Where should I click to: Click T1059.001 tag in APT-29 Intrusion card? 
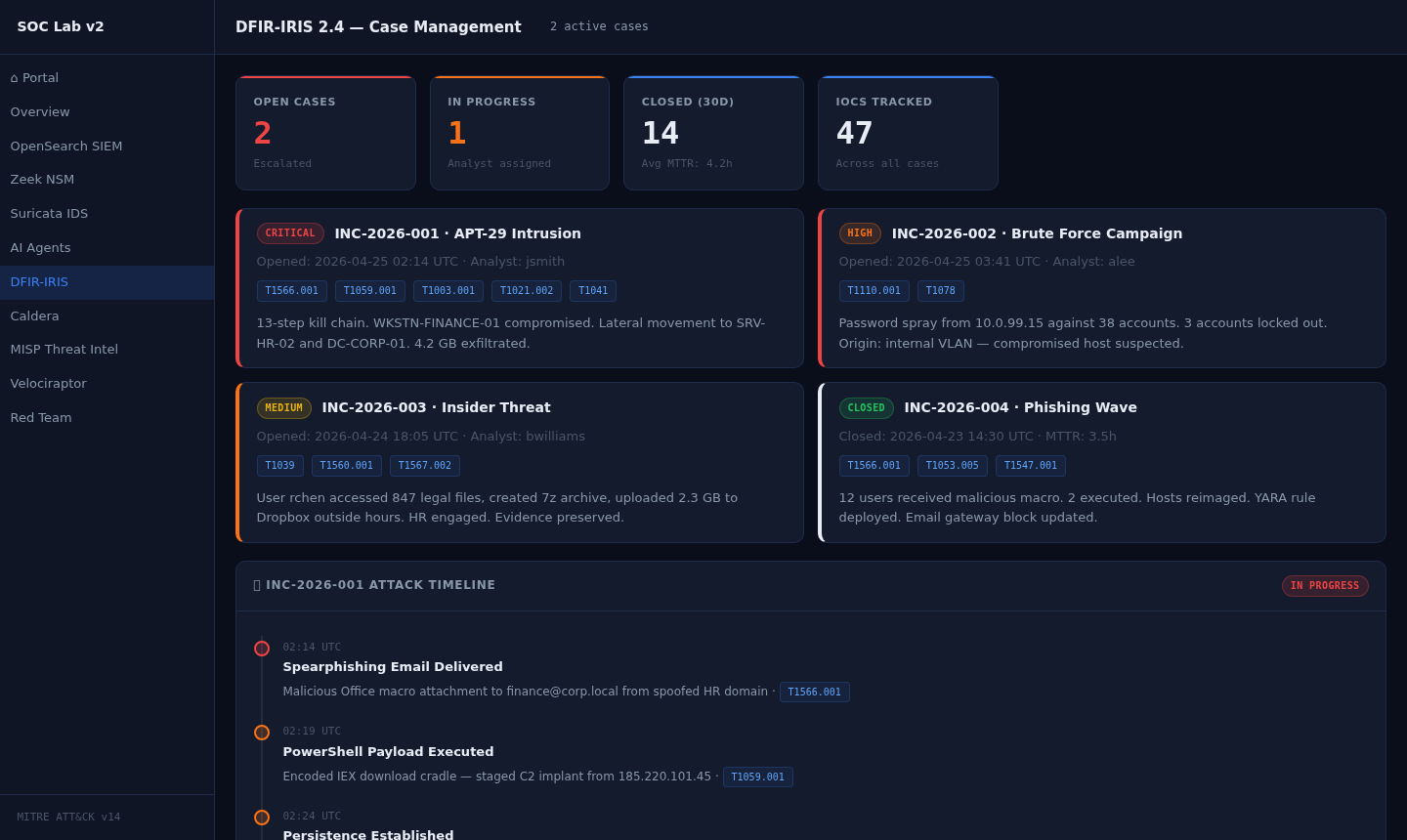[370, 291]
